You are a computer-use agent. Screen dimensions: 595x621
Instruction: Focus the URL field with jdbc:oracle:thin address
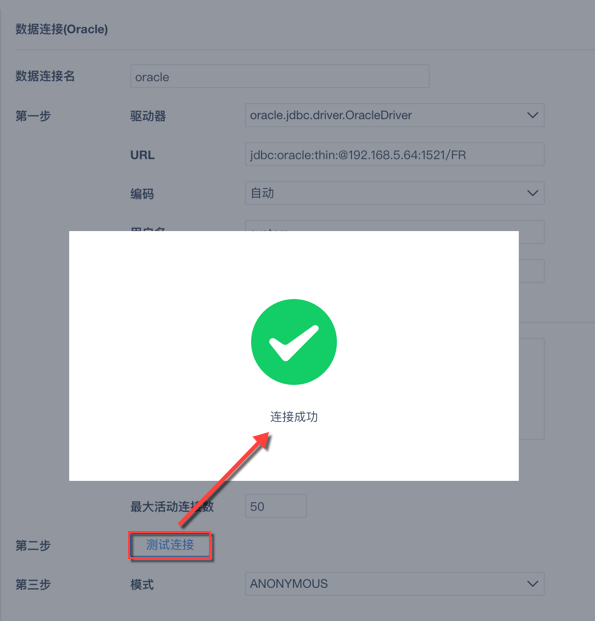pos(395,154)
